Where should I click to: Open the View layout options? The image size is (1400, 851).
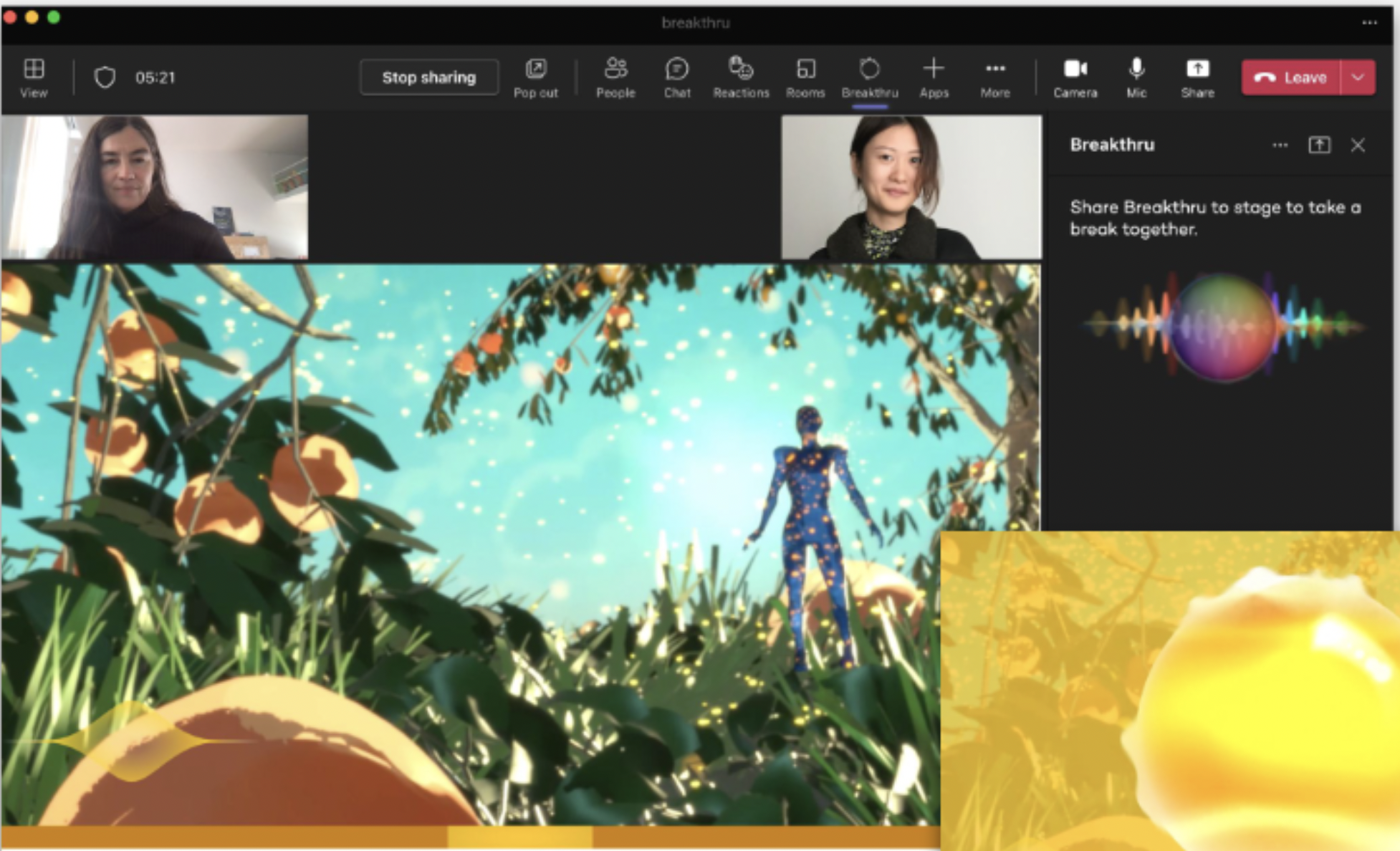pos(34,77)
